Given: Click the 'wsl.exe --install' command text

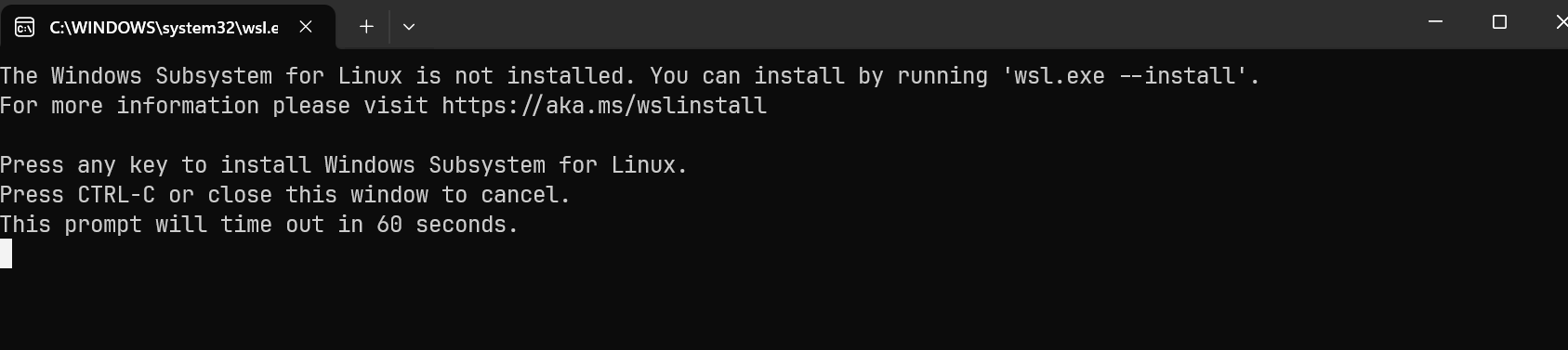Looking at the screenshot, I should (1125, 76).
